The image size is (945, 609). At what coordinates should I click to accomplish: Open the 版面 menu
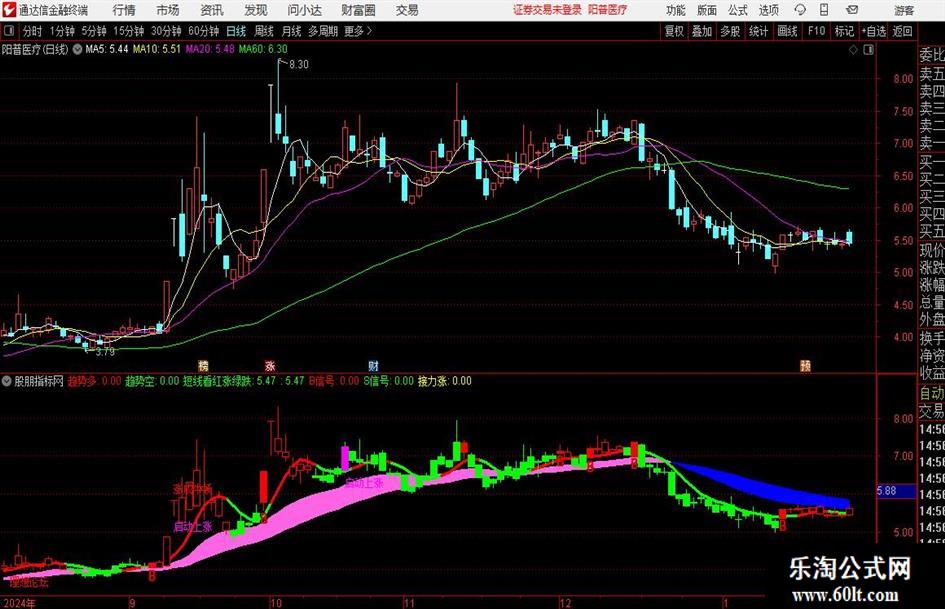[x=707, y=10]
